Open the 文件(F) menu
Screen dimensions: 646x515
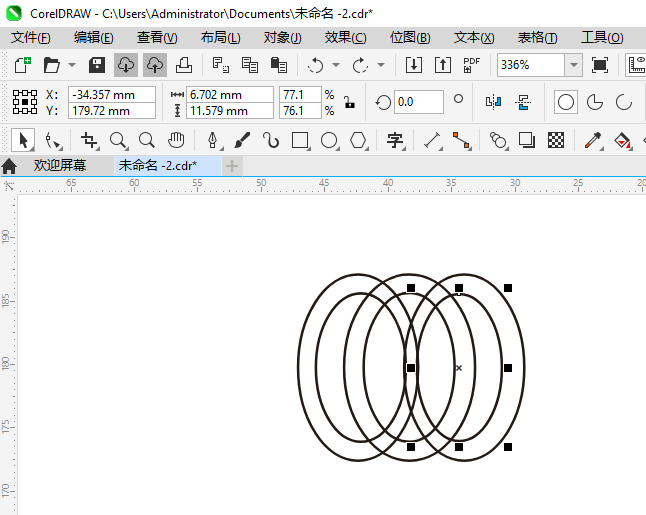pyautogui.click(x=31, y=38)
